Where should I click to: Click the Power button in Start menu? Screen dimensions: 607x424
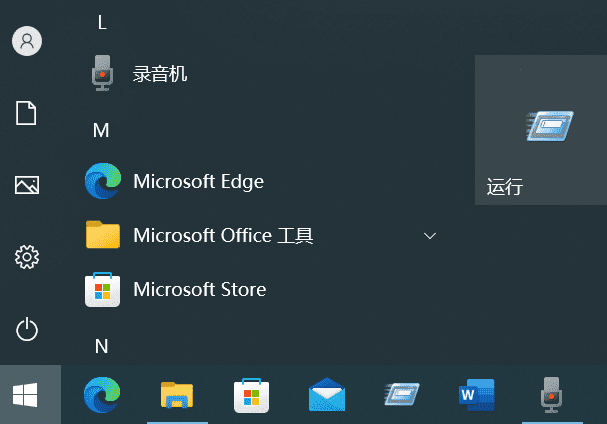coord(26,329)
